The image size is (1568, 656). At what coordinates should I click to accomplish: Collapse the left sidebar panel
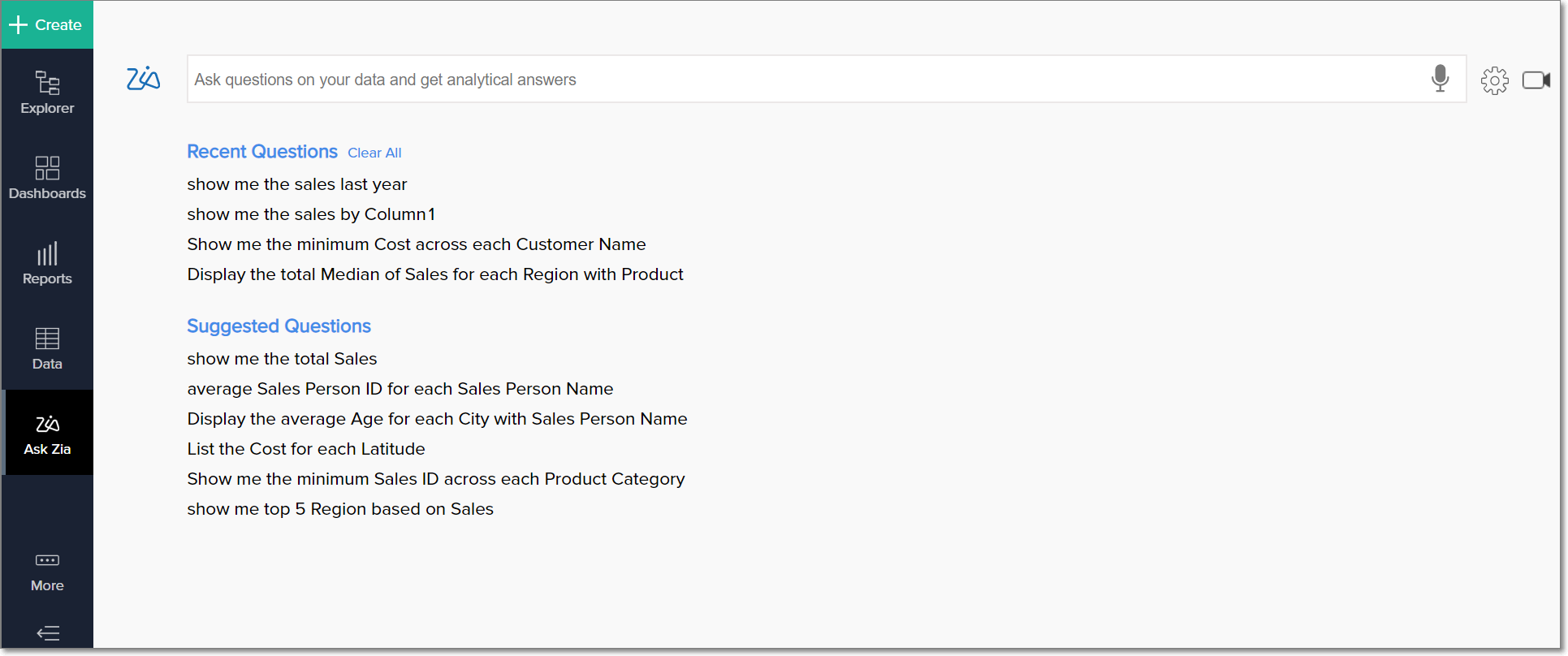click(x=48, y=633)
